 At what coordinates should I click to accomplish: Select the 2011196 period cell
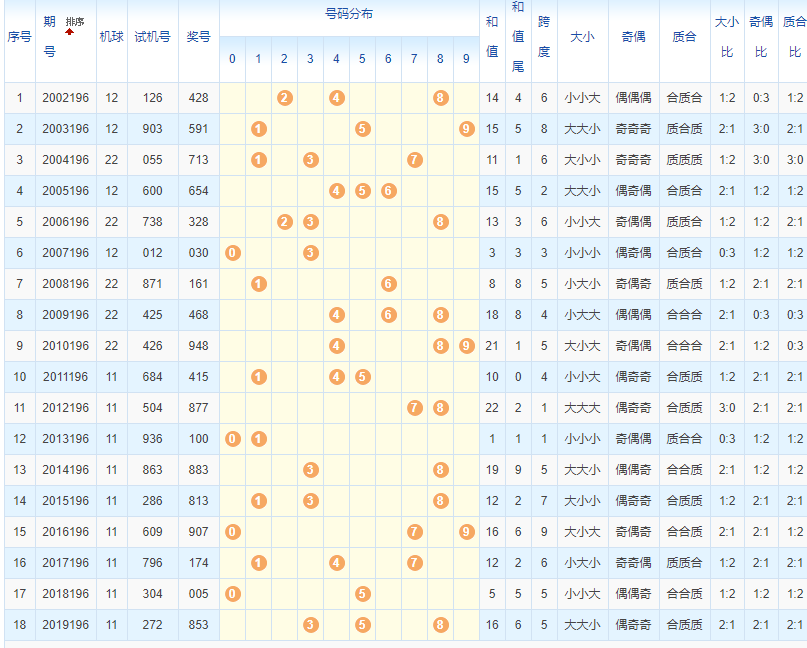[65, 377]
